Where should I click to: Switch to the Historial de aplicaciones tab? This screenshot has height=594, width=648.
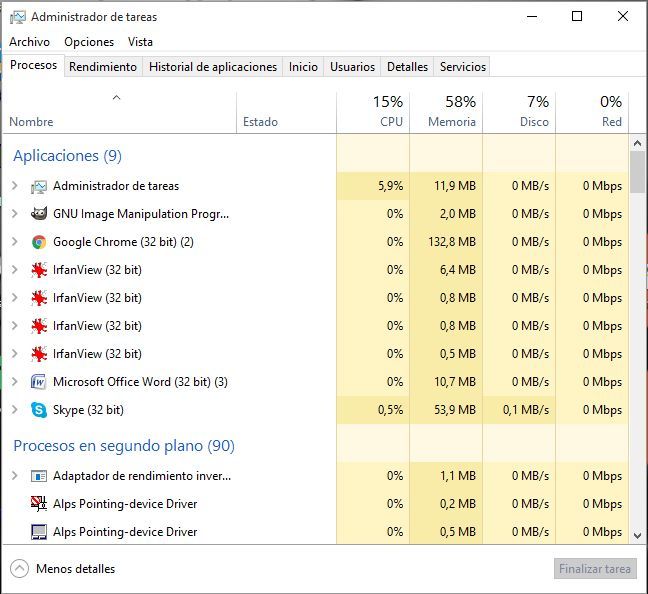[213, 67]
